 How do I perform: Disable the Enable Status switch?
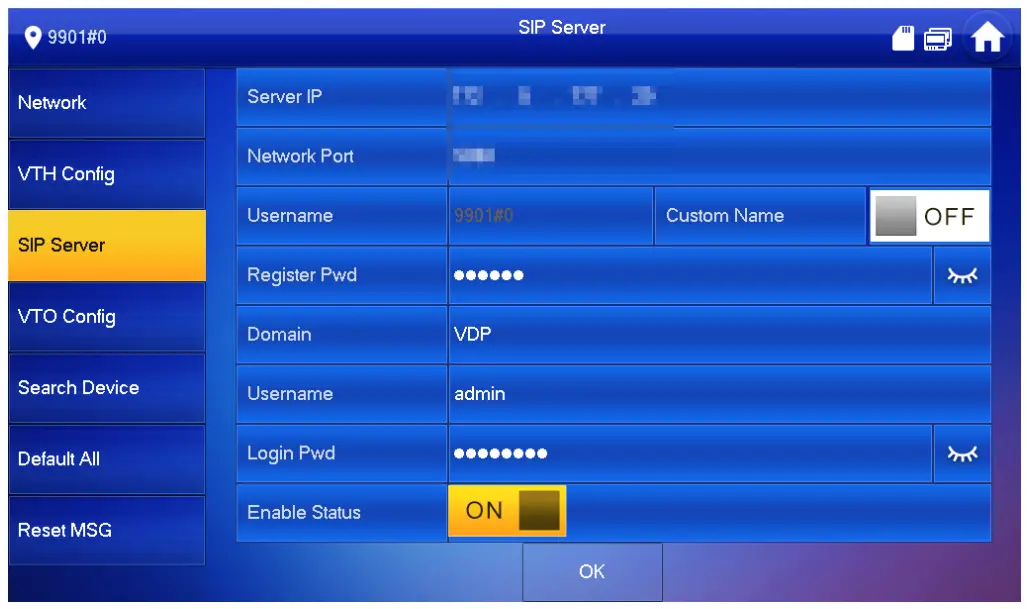click(x=507, y=511)
